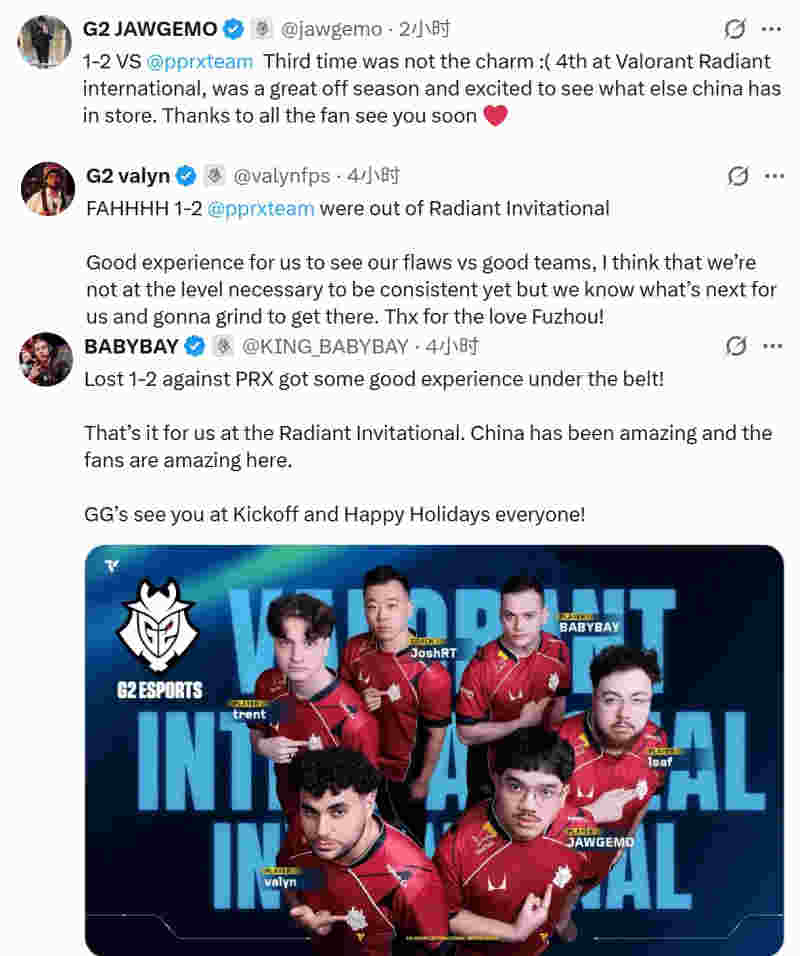The height and width of the screenshot is (956, 800).
Task: Open the more options menu on BABYBAY's post
Action: pos(773,346)
